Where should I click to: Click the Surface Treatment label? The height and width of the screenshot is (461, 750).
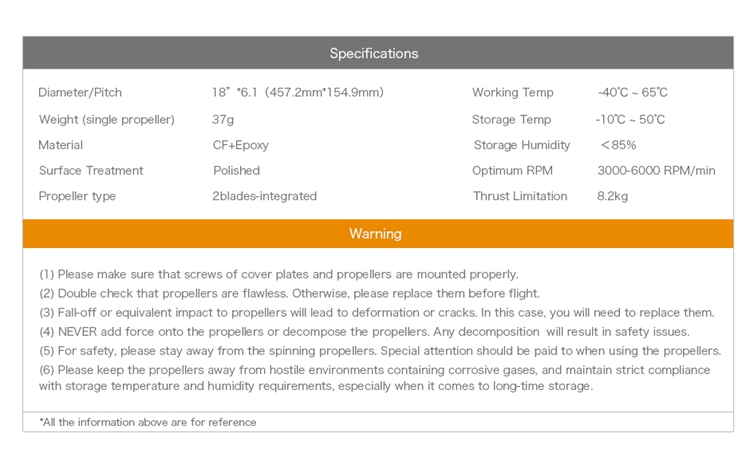click(91, 171)
